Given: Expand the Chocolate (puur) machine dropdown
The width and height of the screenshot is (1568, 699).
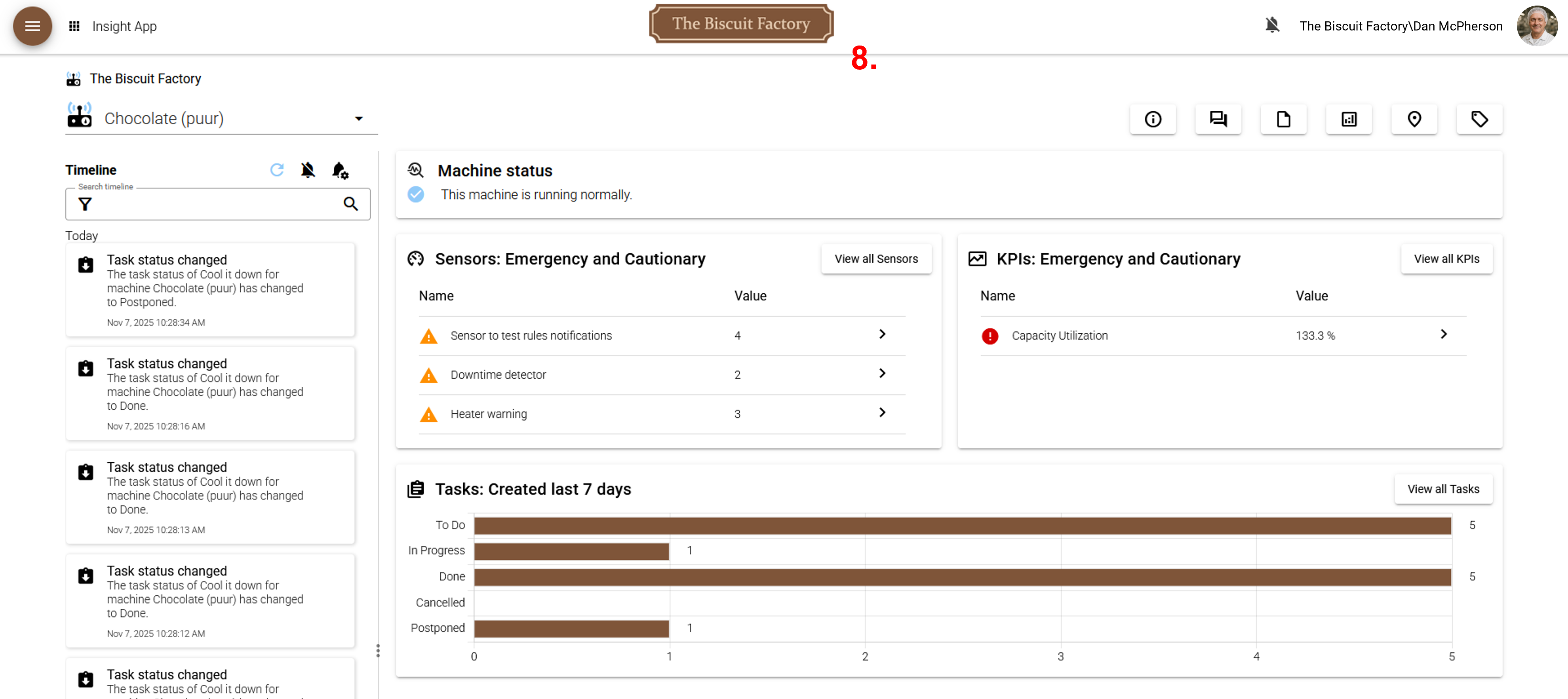Looking at the screenshot, I should pyautogui.click(x=358, y=119).
